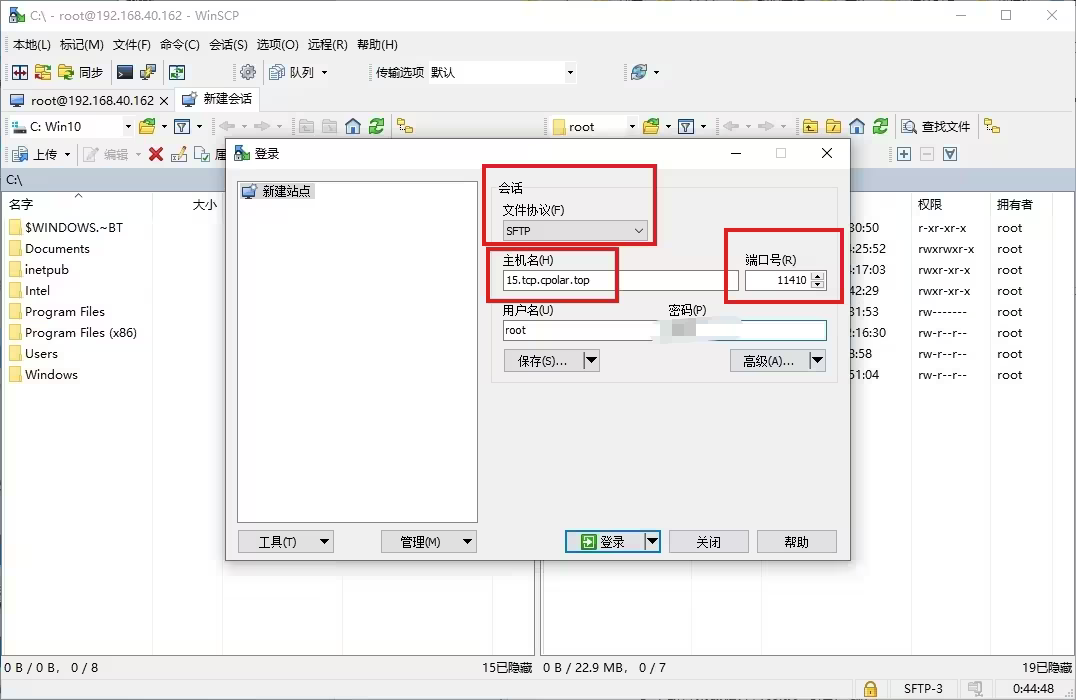1076x700 pixels.
Task: Close the root@192.168.40.162 session tab
Action: (x=164, y=101)
